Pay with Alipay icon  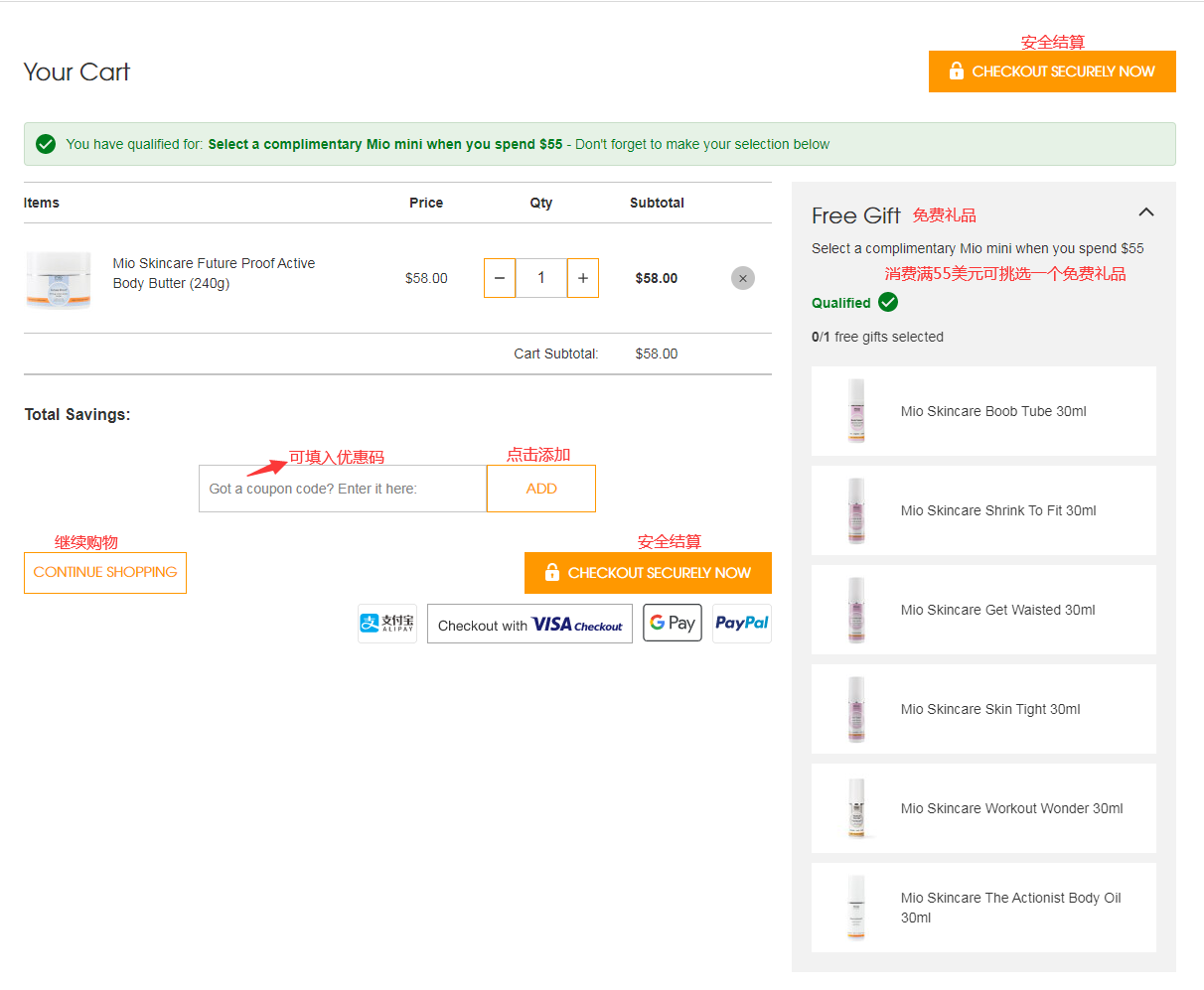tap(387, 624)
